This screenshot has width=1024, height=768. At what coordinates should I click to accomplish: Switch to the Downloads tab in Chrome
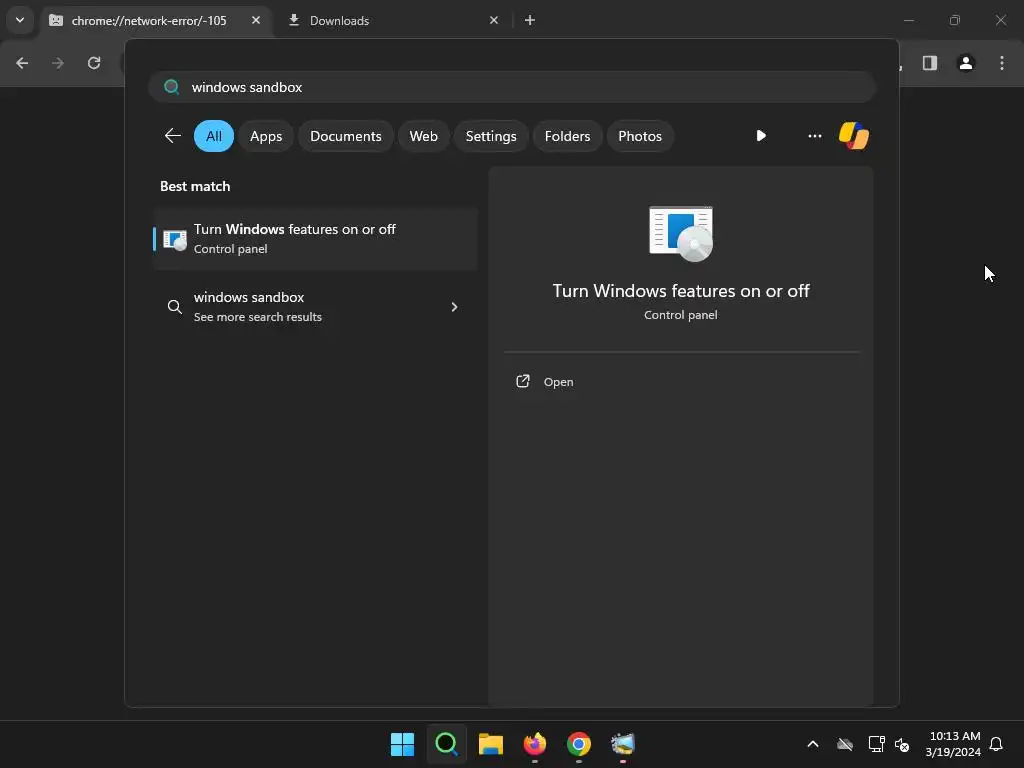pos(339,20)
